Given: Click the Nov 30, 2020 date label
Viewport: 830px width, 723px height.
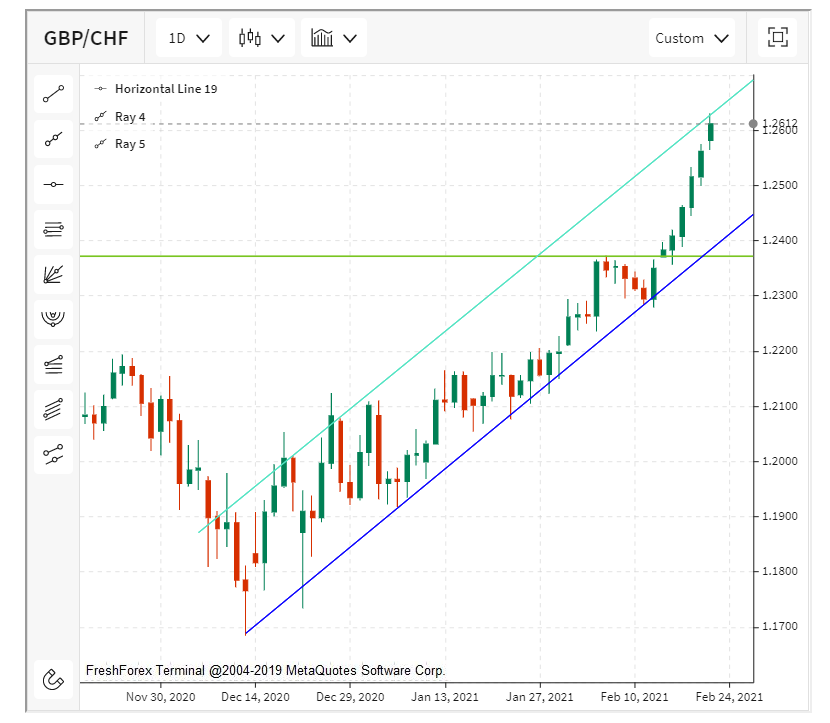Looking at the screenshot, I should click(x=160, y=697).
